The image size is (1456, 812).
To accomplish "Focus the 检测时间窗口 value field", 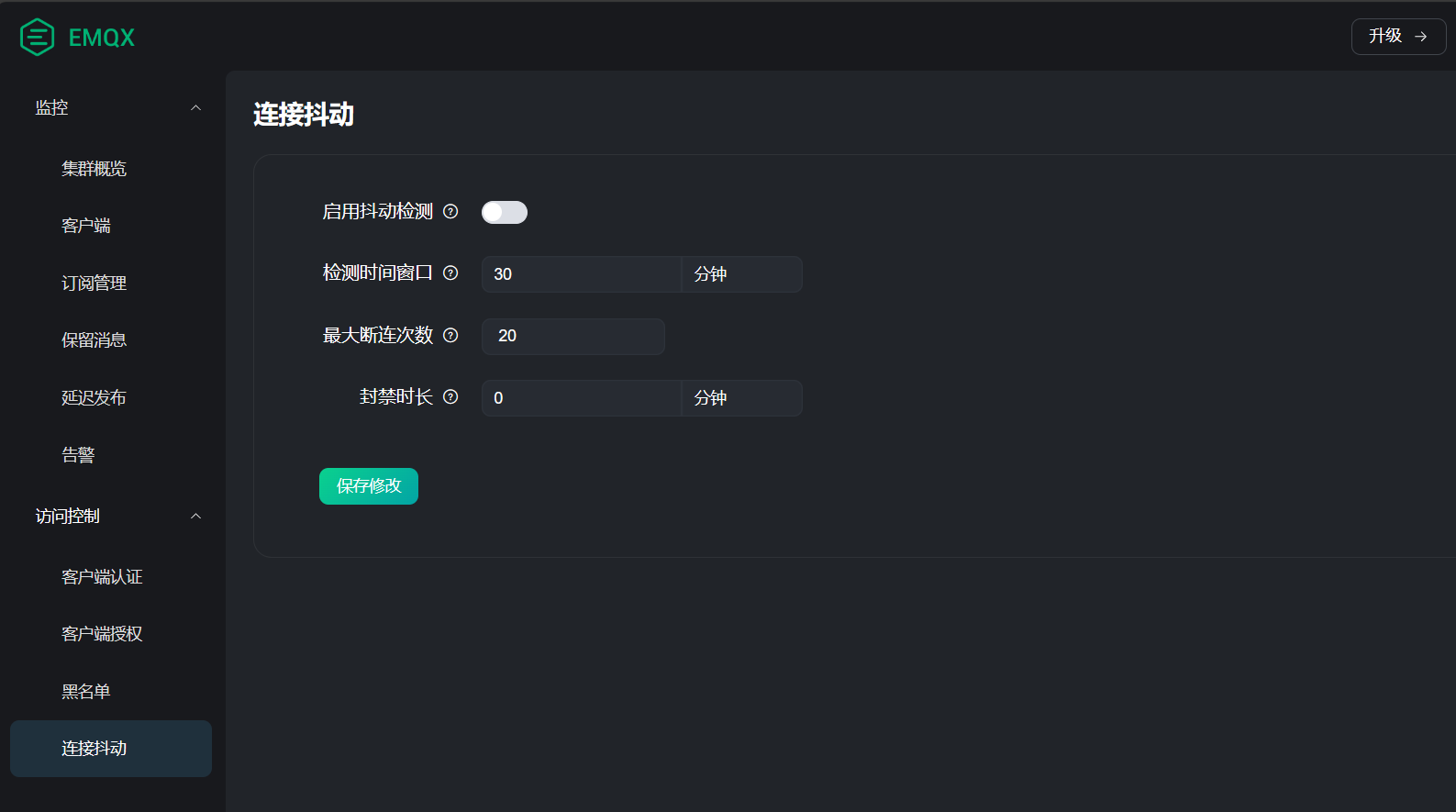I will coord(581,274).
